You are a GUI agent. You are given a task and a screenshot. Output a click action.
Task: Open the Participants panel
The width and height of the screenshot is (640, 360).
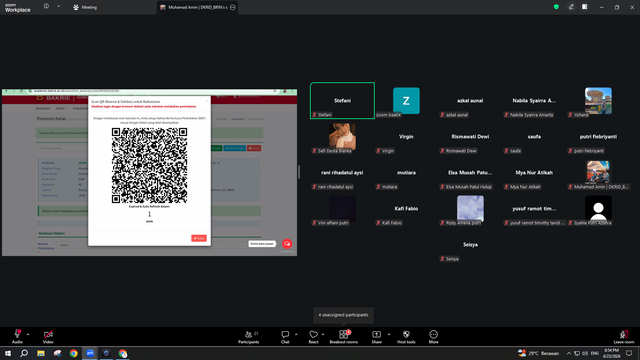[x=249, y=337]
